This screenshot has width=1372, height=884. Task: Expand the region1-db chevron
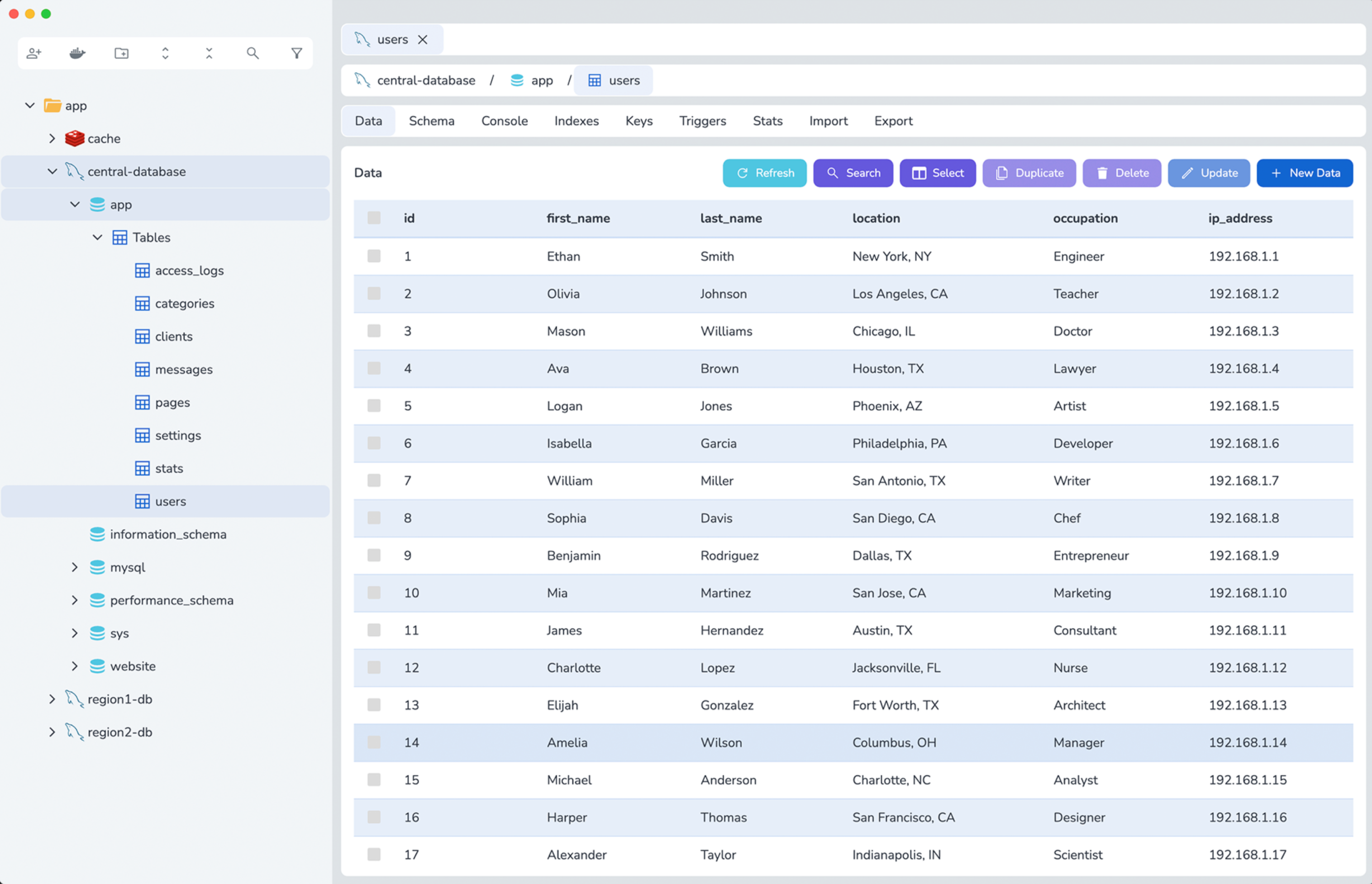[x=52, y=699]
